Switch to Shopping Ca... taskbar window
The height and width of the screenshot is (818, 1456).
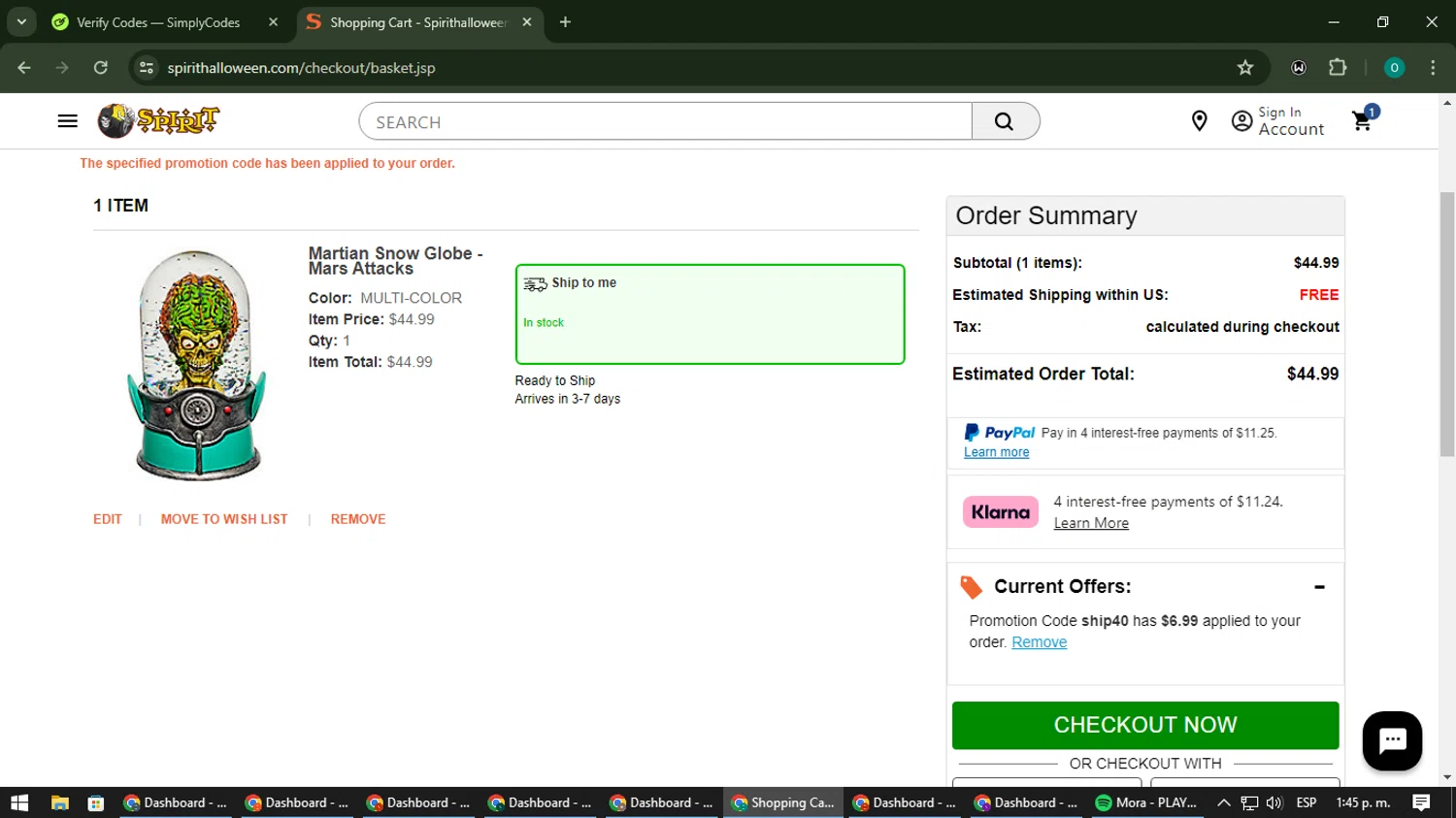tap(782, 802)
